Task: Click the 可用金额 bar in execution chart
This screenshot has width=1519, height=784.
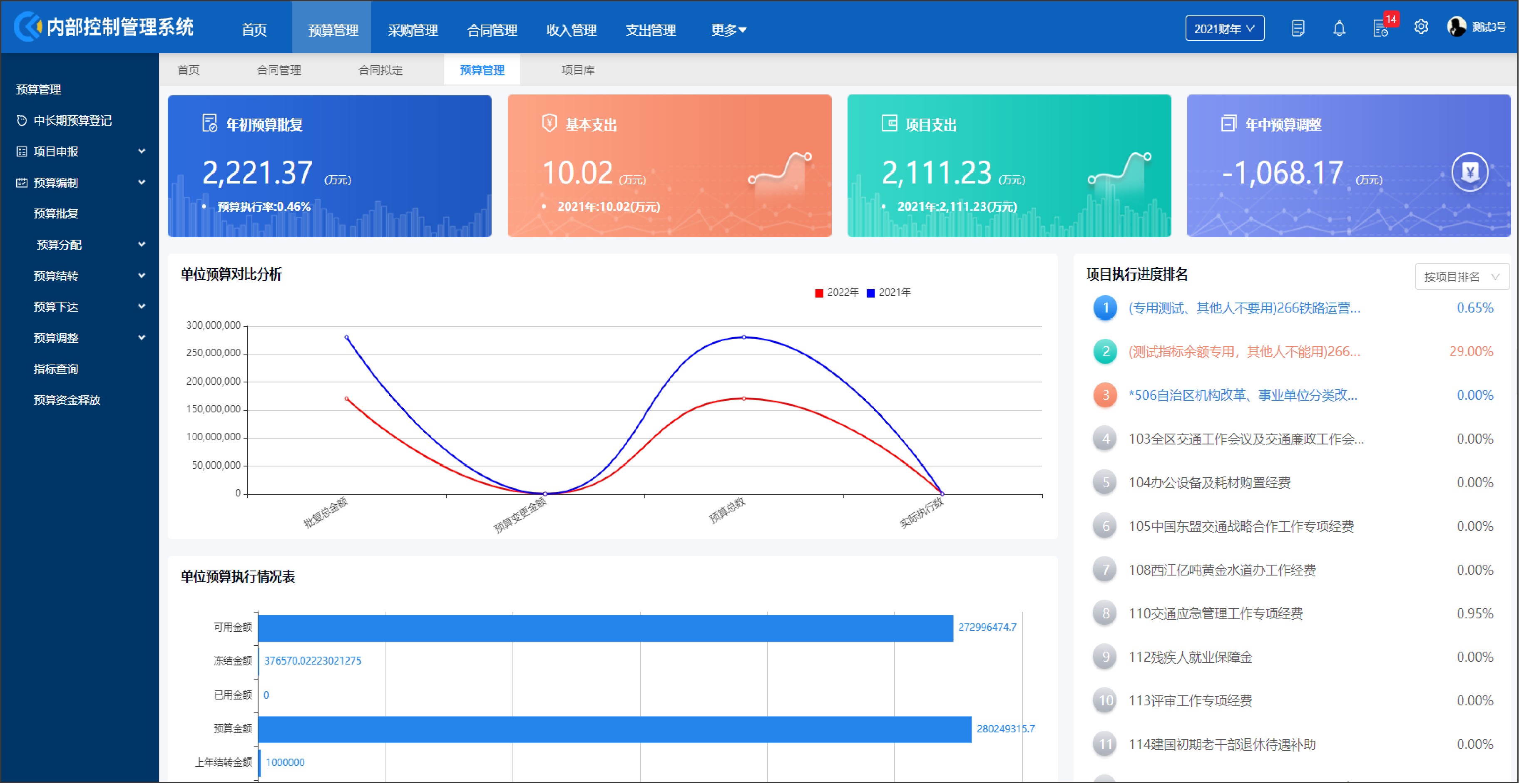Action: 606,628
